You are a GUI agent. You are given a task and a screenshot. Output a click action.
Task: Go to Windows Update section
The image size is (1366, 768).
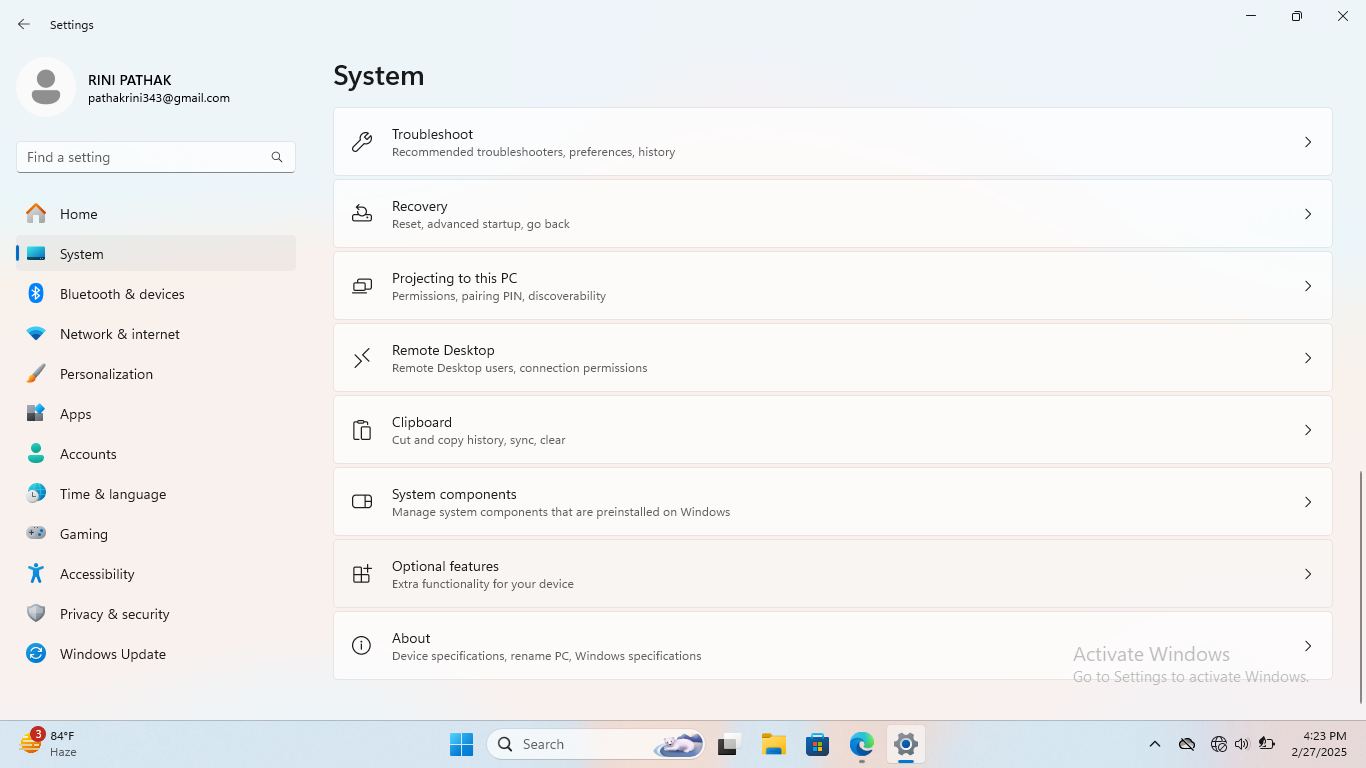[112, 654]
